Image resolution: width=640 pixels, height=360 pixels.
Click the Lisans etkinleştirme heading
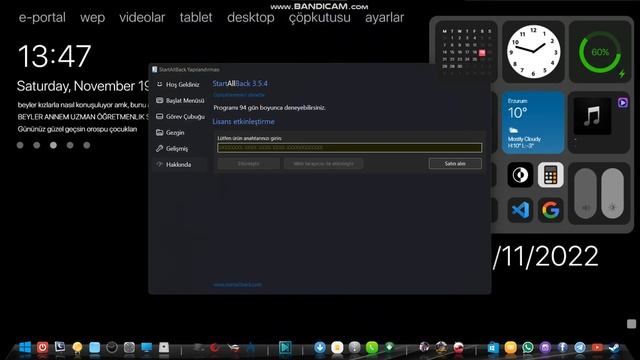point(243,122)
